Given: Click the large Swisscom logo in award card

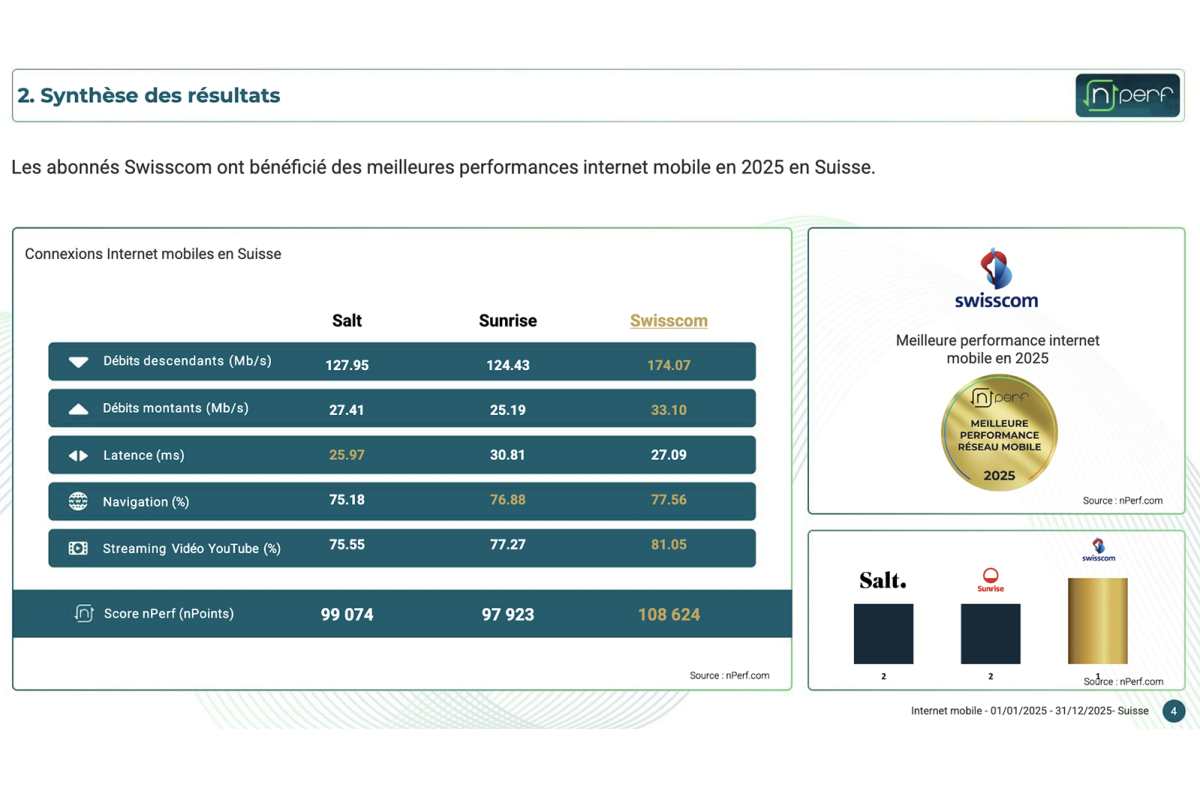Looking at the screenshot, I should click(996, 278).
